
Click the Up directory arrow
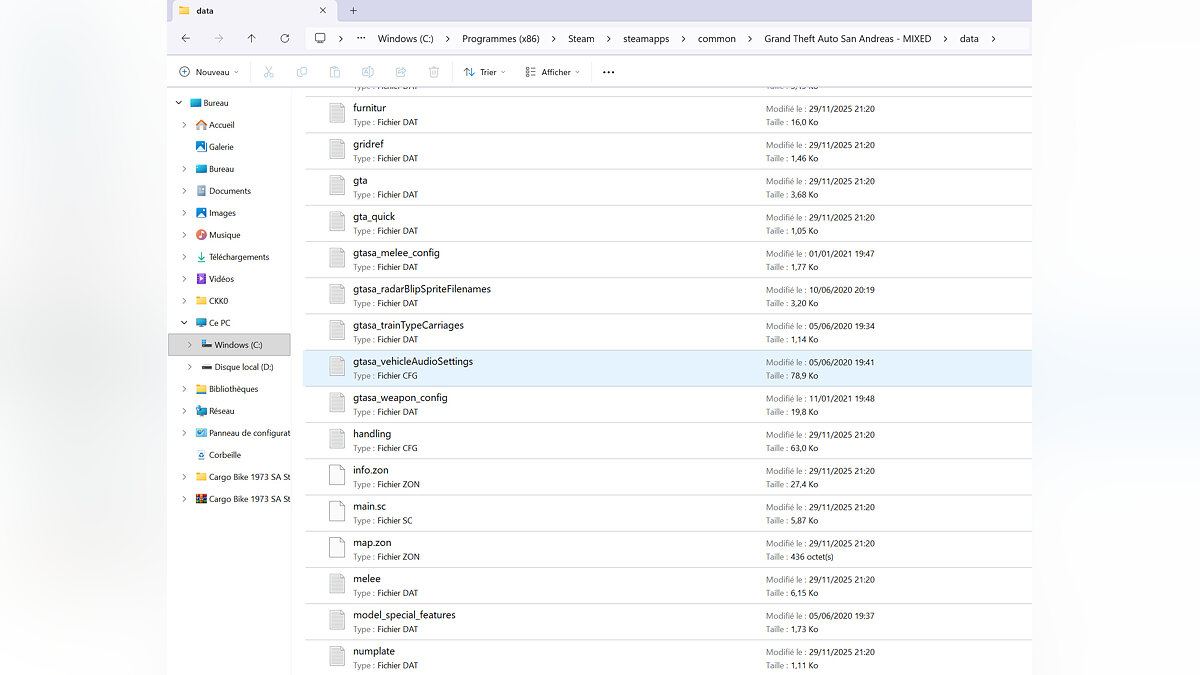pyautogui.click(x=251, y=39)
